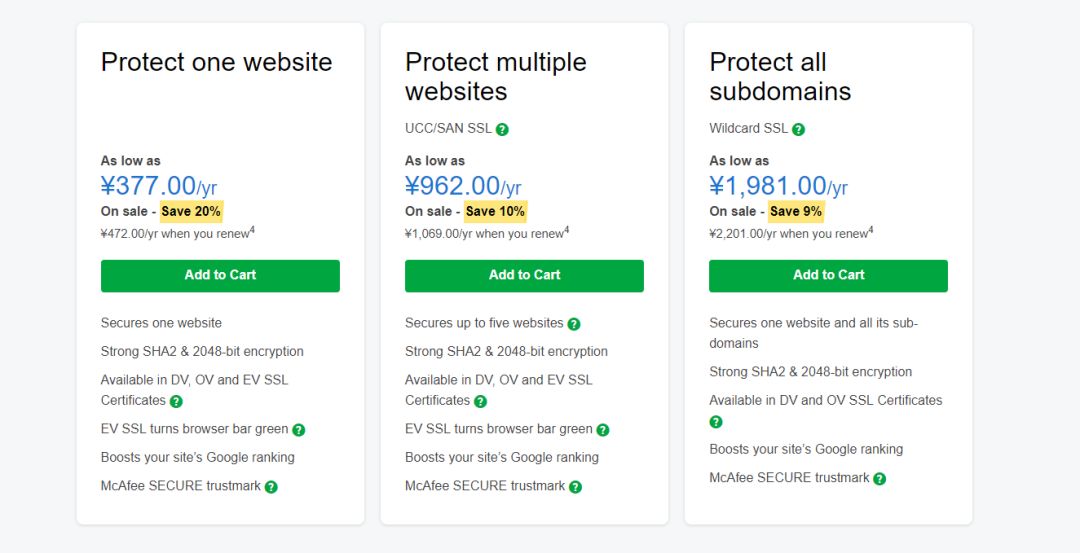
Task: Add 'Protect all subdomains' plan to cart
Action: pos(828,276)
